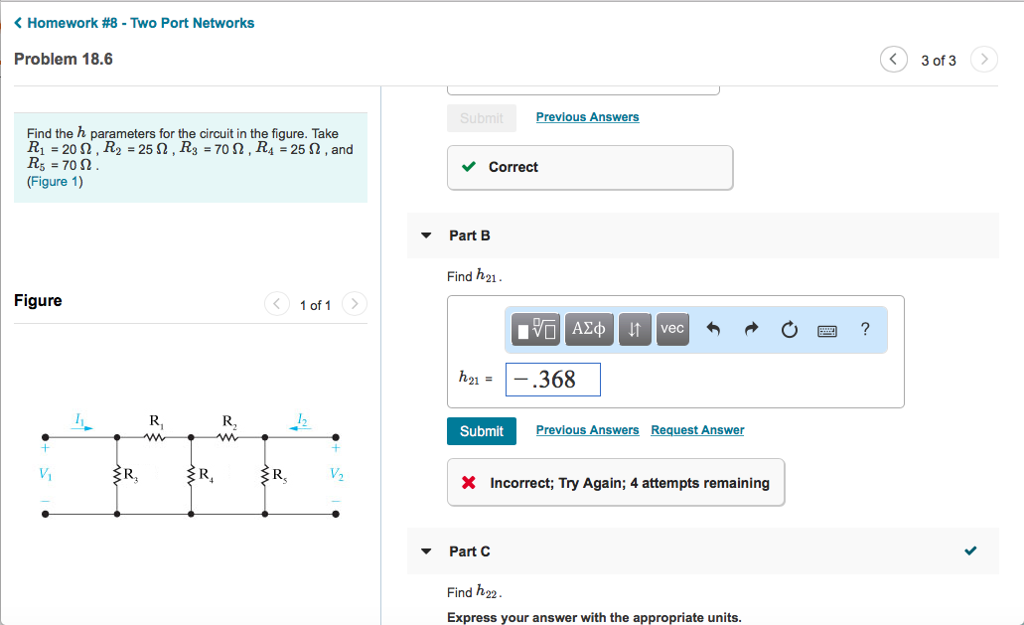Click the Request Answer link
This screenshot has height=625, width=1024.
pos(697,430)
